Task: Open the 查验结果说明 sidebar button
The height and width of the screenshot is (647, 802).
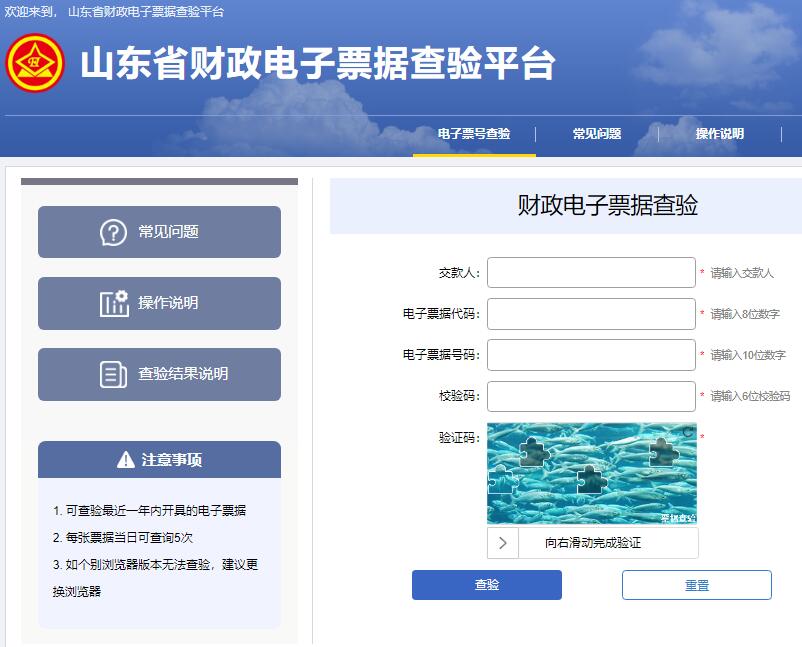Action: point(160,374)
